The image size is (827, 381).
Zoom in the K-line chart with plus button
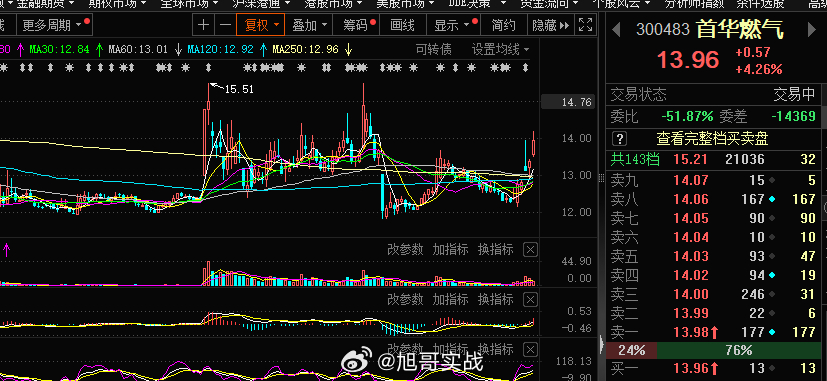[x=204, y=25]
